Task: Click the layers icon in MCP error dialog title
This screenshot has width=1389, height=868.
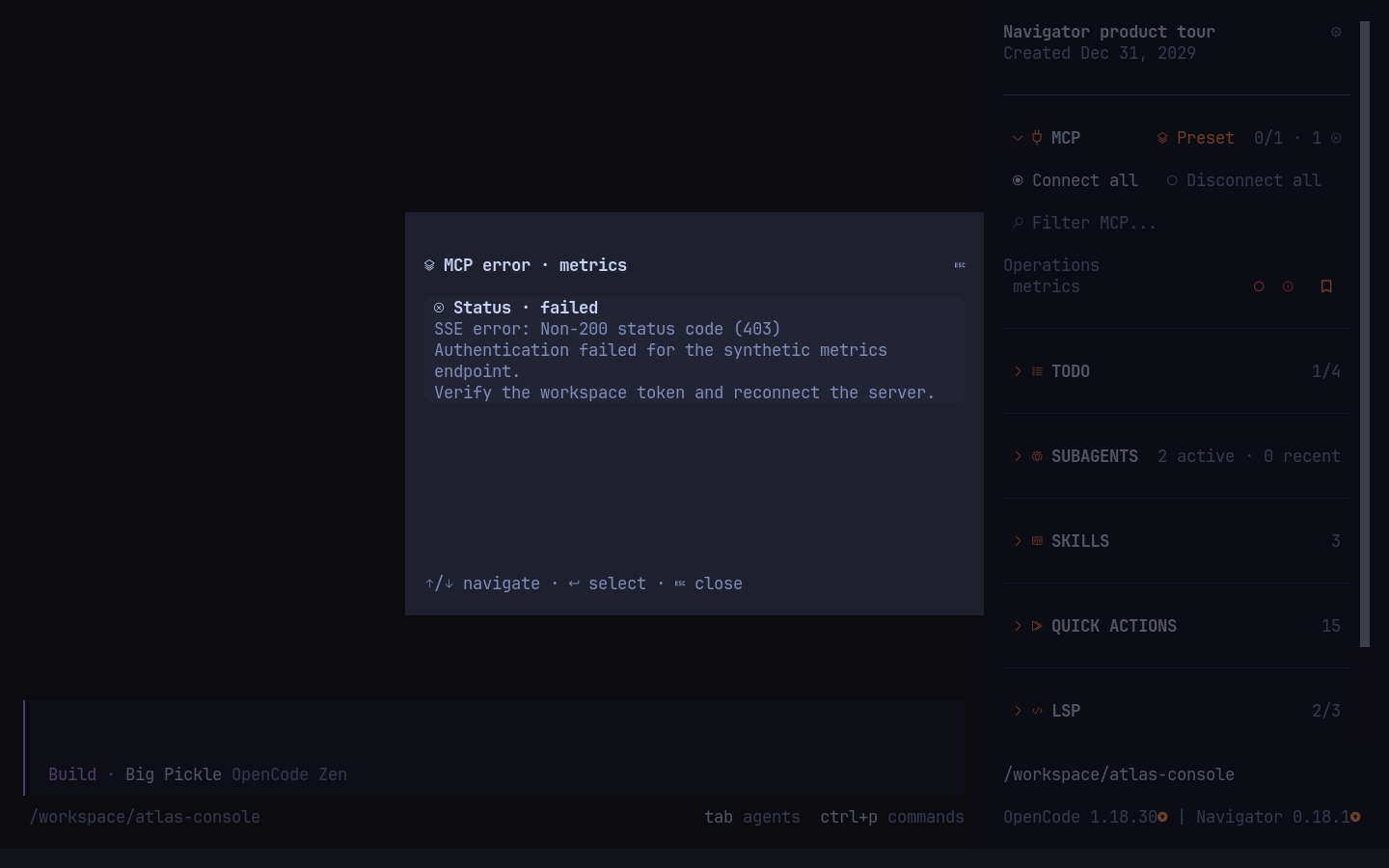Action: pos(429,265)
